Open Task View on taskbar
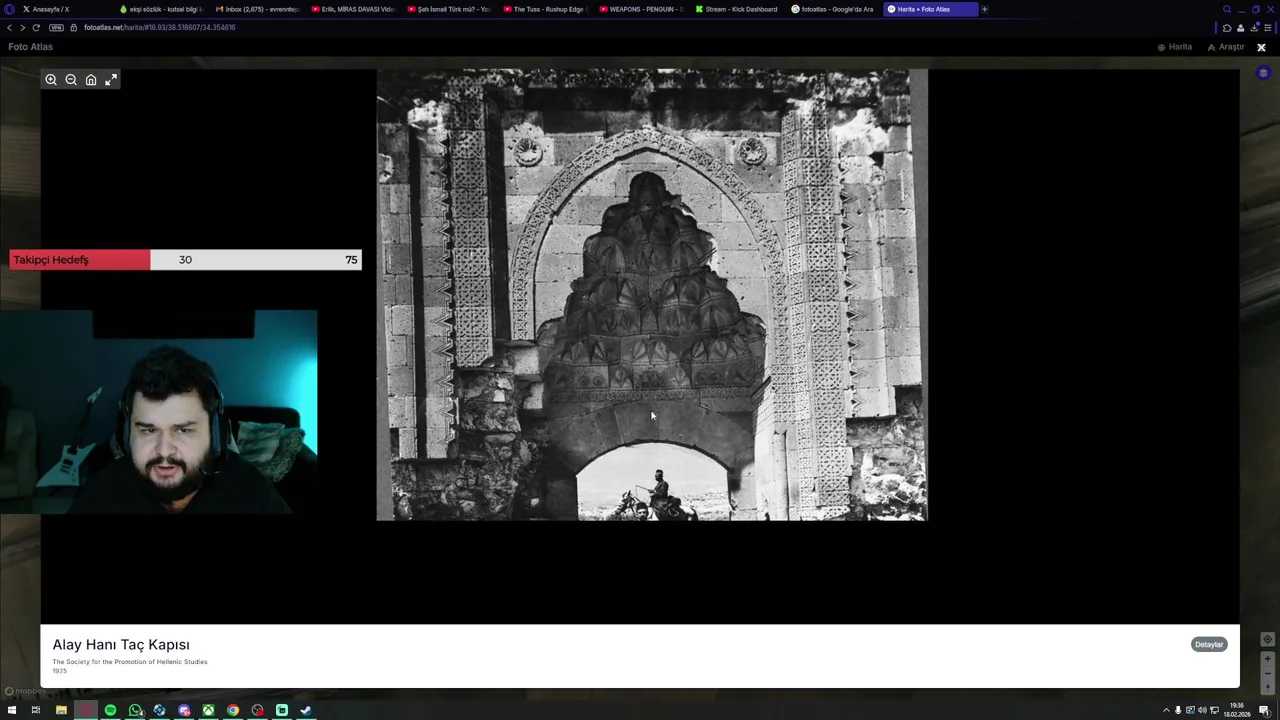Image resolution: width=1280 pixels, height=720 pixels. point(35,710)
